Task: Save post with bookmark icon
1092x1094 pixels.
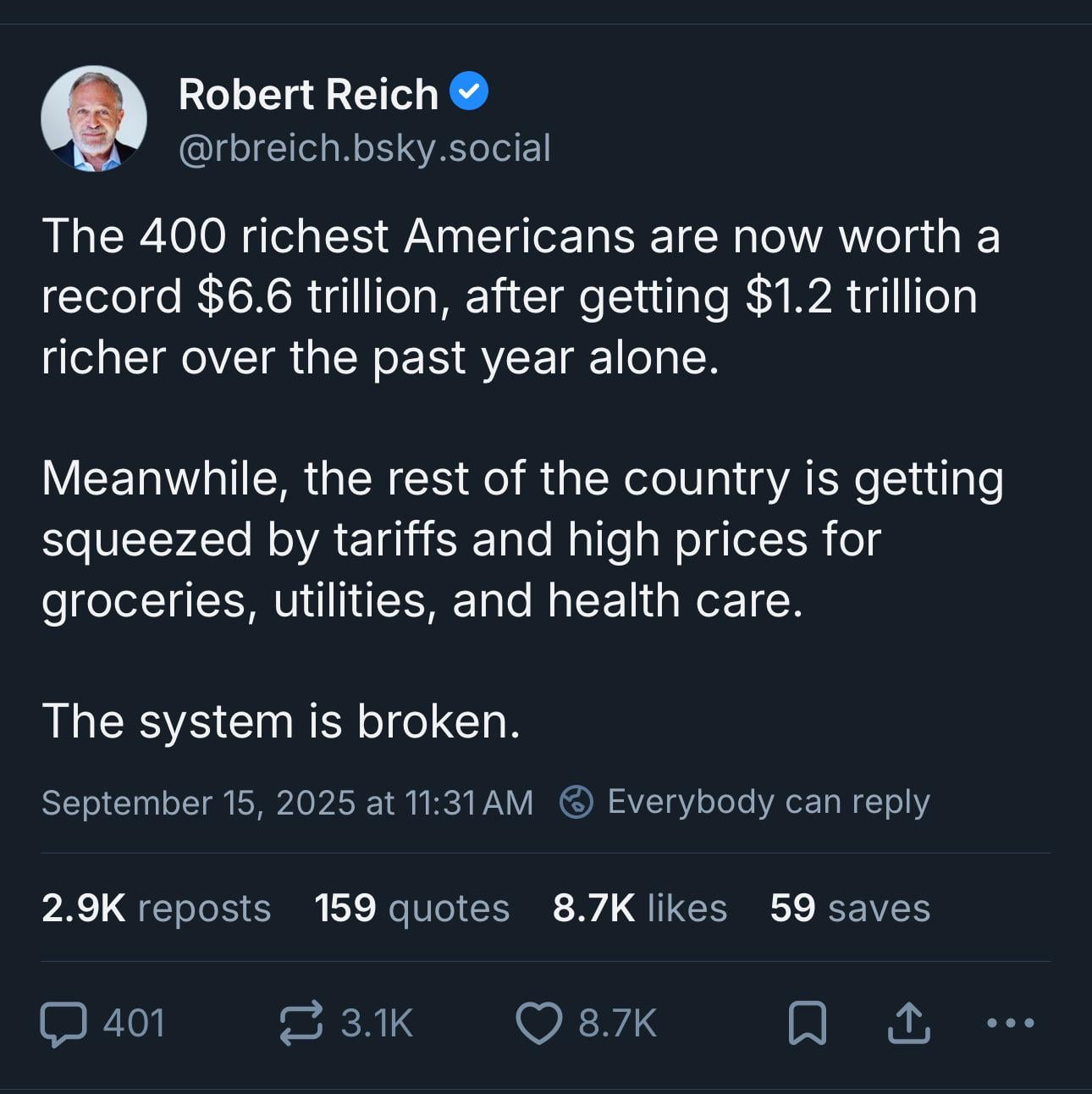Action: click(808, 1024)
